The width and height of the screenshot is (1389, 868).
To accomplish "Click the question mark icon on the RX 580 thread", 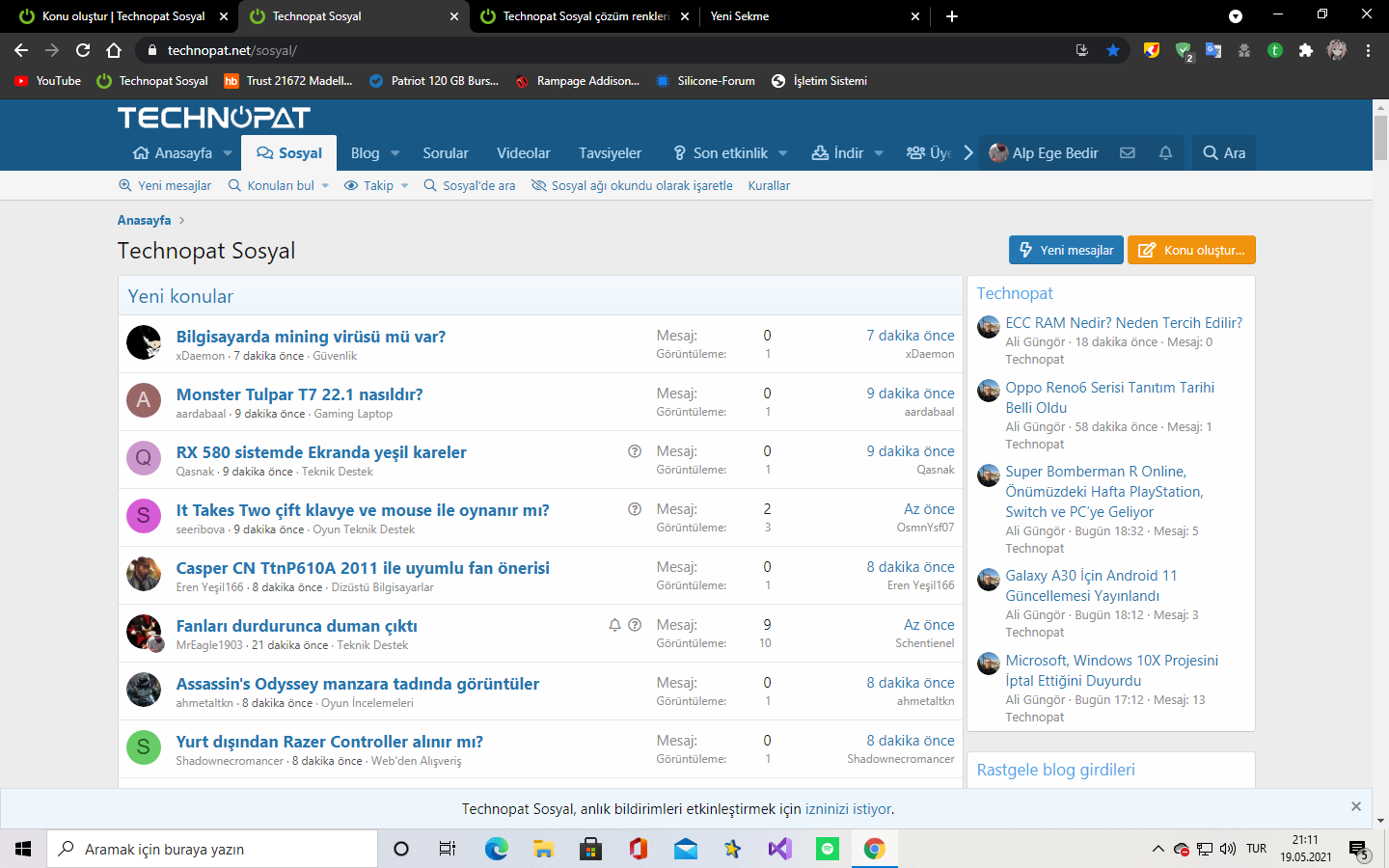I will [635, 451].
